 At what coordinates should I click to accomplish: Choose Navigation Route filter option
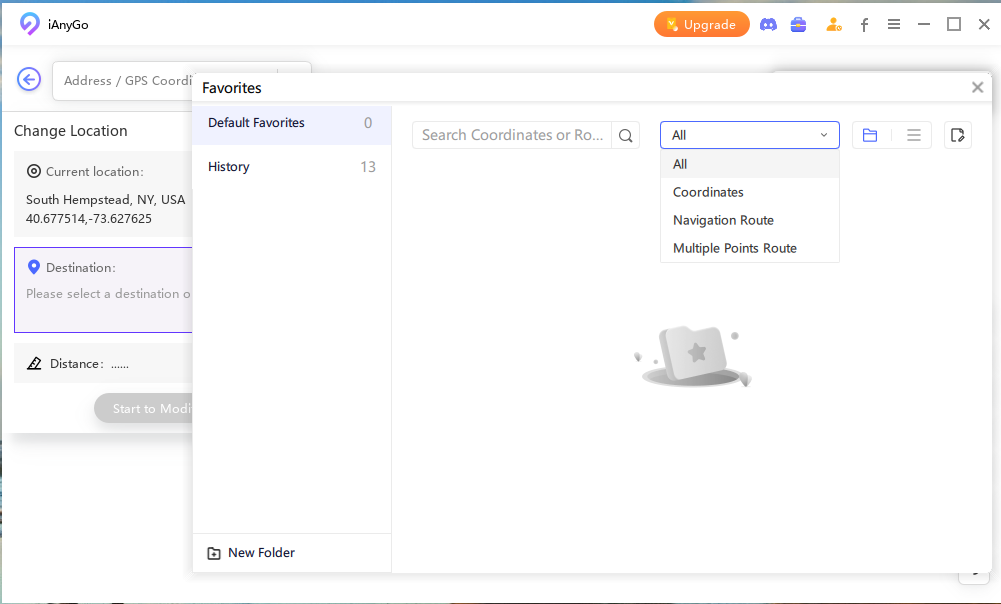(x=723, y=220)
